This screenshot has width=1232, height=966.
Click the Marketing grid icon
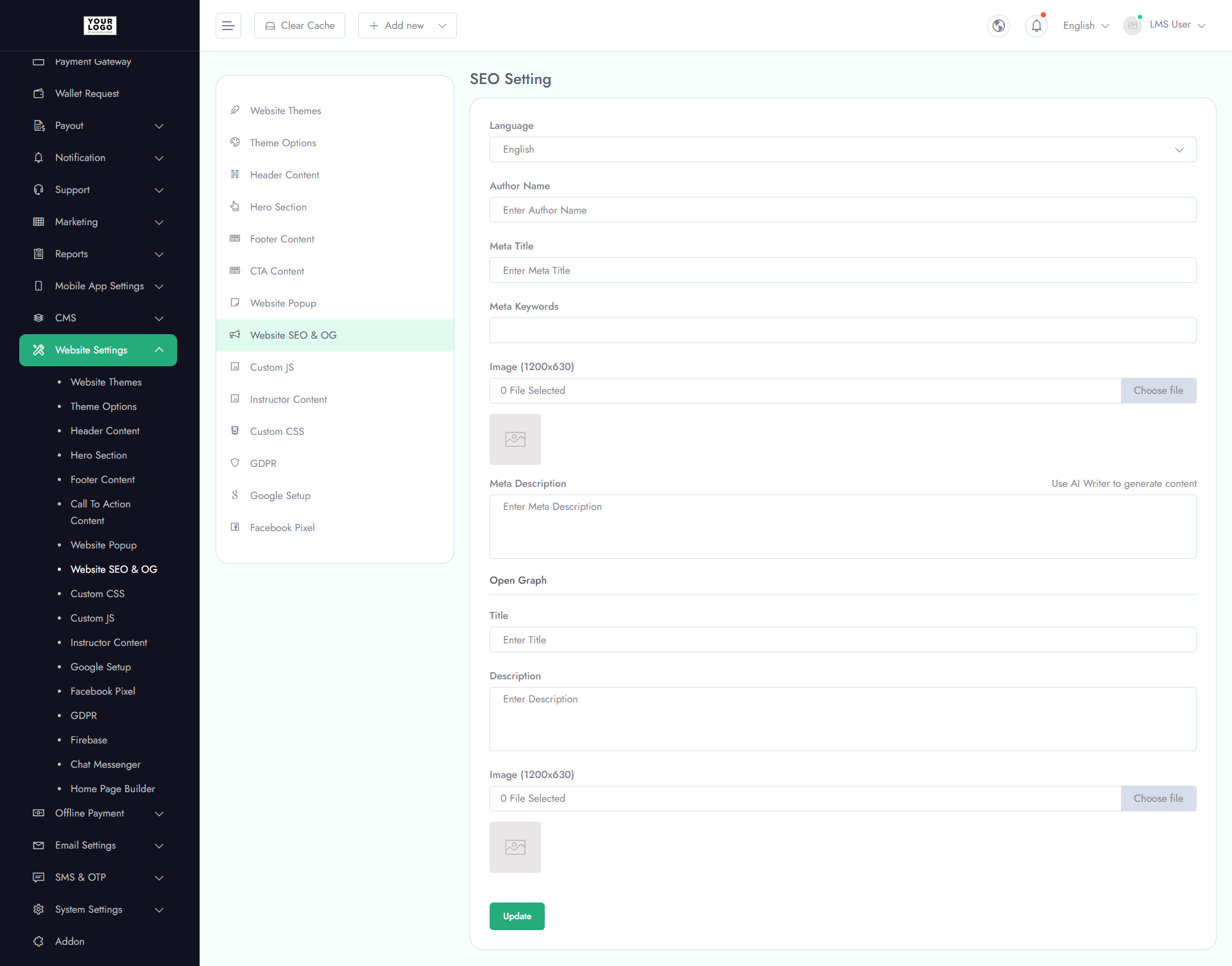click(38, 222)
